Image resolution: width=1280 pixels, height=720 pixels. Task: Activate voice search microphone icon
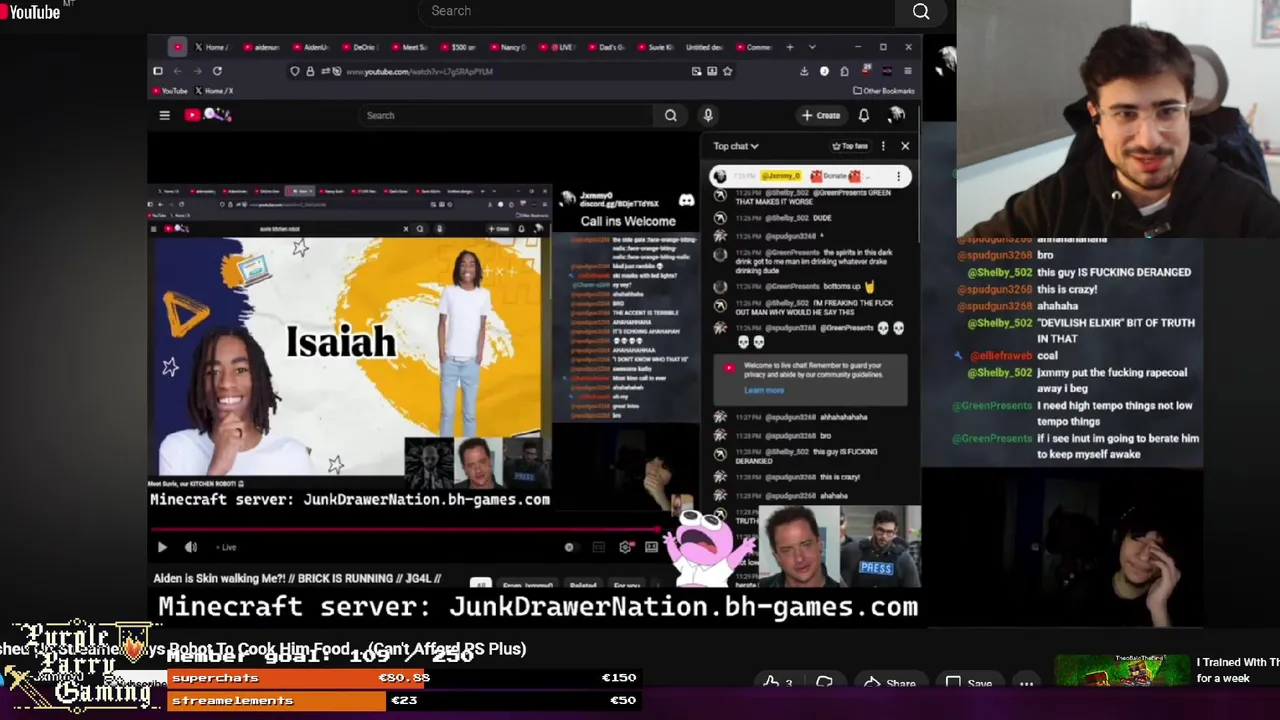[x=708, y=115]
